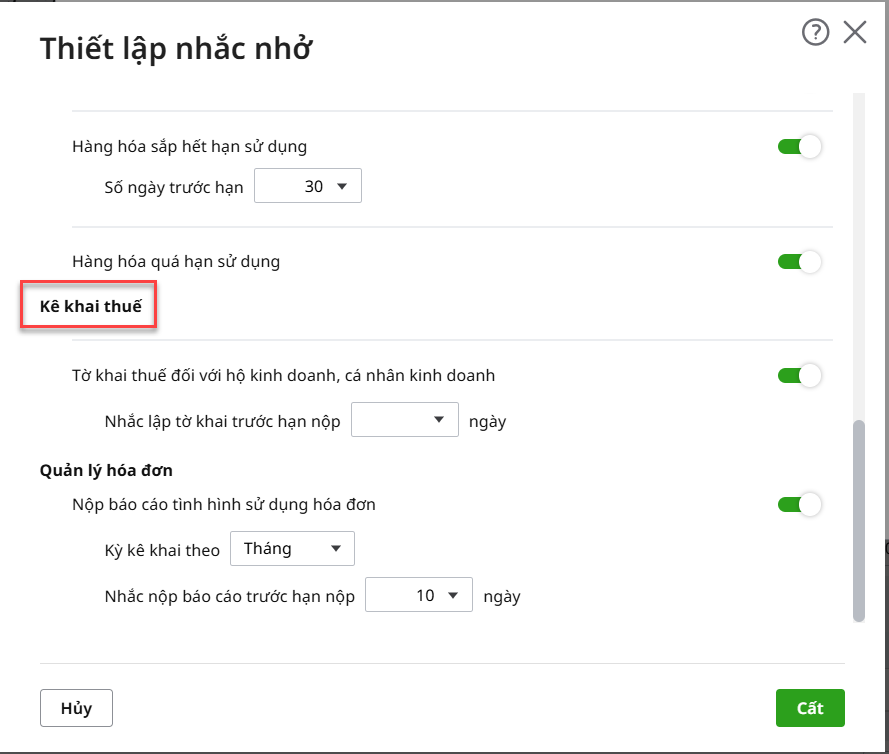This screenshot has height=754, width=889.
Task: Switch off Nộp báo cáo tình hình sử dụng hóa đơn
Action: pos(799,505)
